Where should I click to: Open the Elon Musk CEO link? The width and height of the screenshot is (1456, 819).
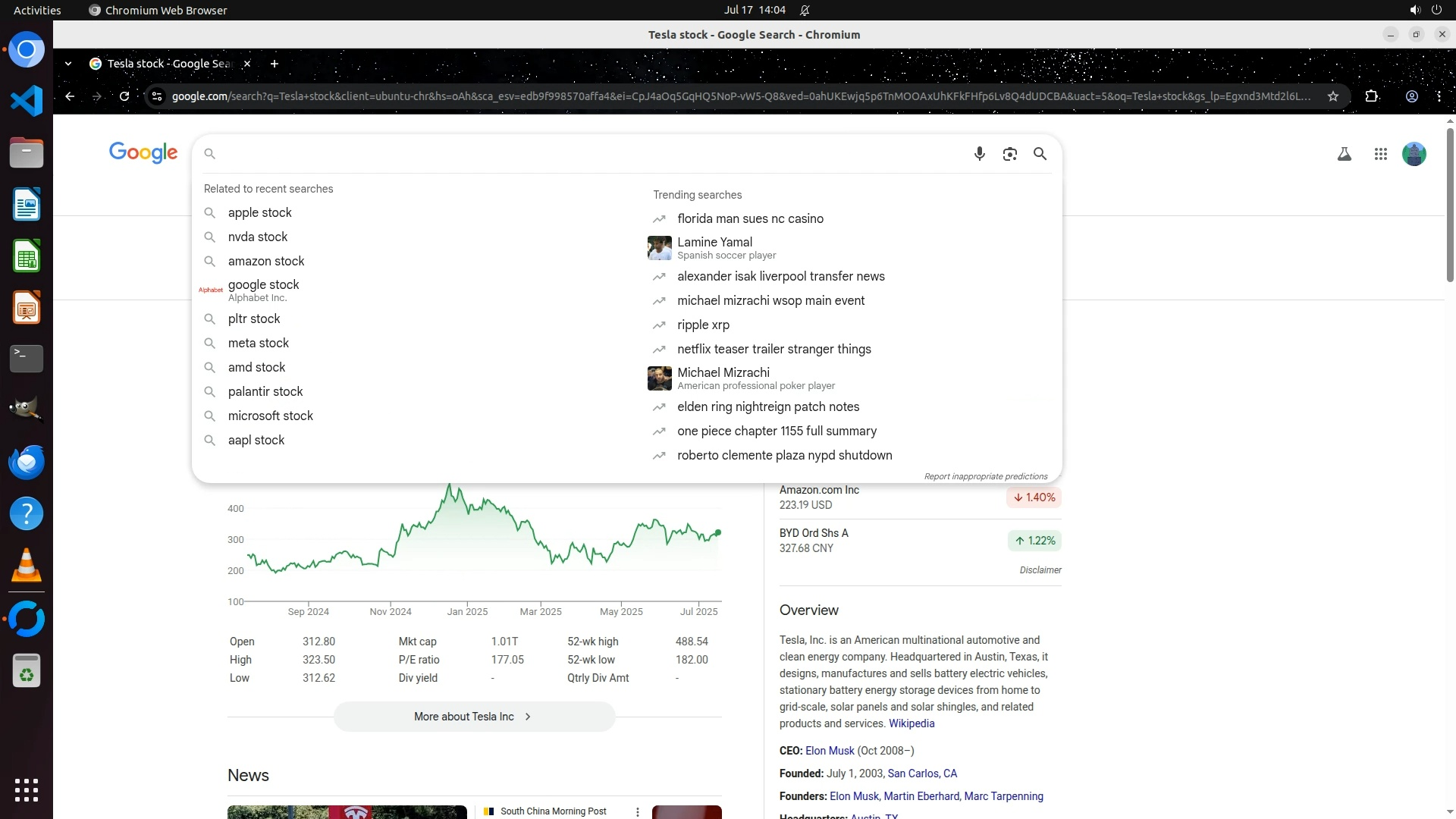829,750
